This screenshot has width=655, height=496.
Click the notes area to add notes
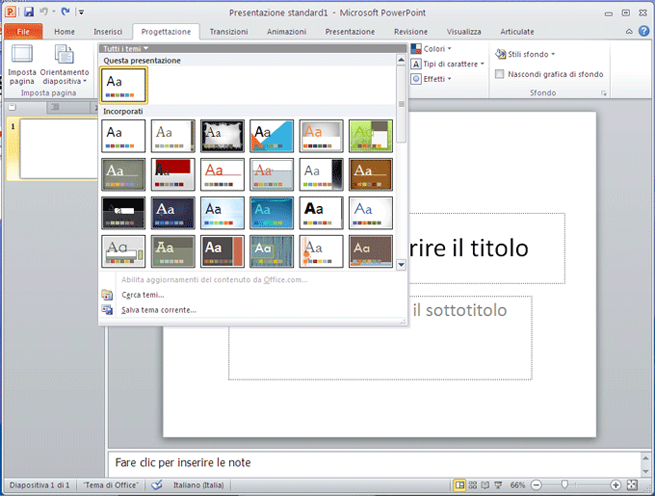[x=374, y=463]
